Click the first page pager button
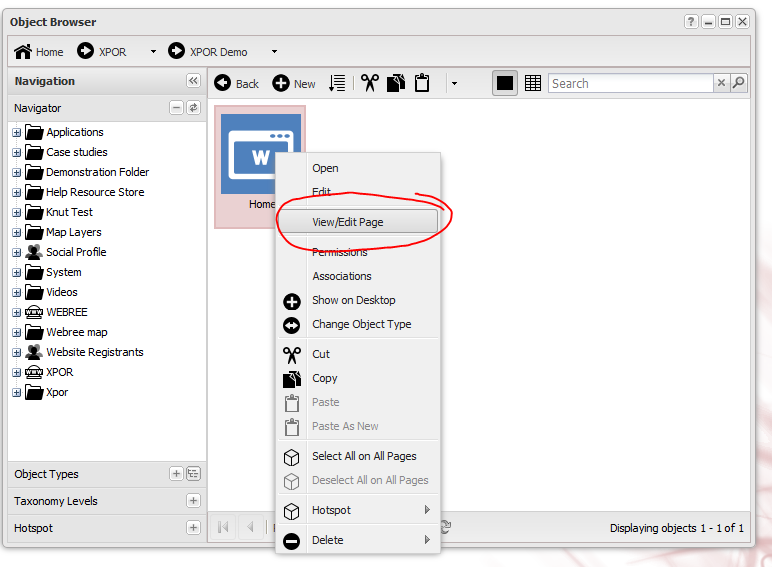Image resolution: width=772 pixels, height=567 pixels. point(223,527)
